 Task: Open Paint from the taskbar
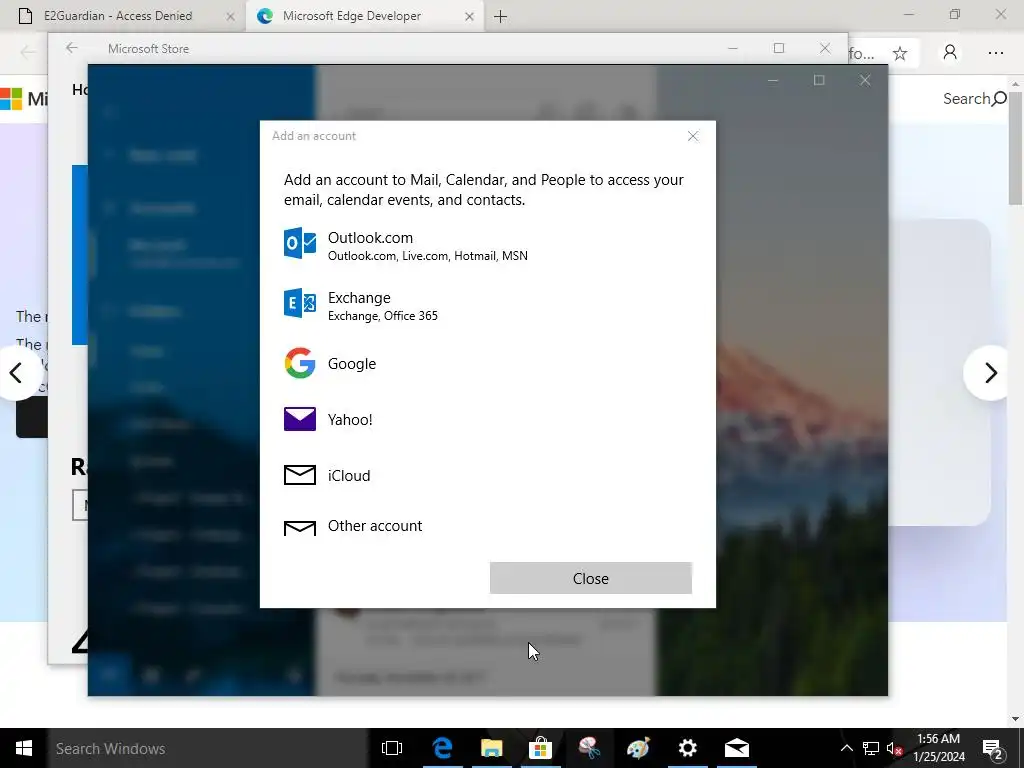coord(638,748)
